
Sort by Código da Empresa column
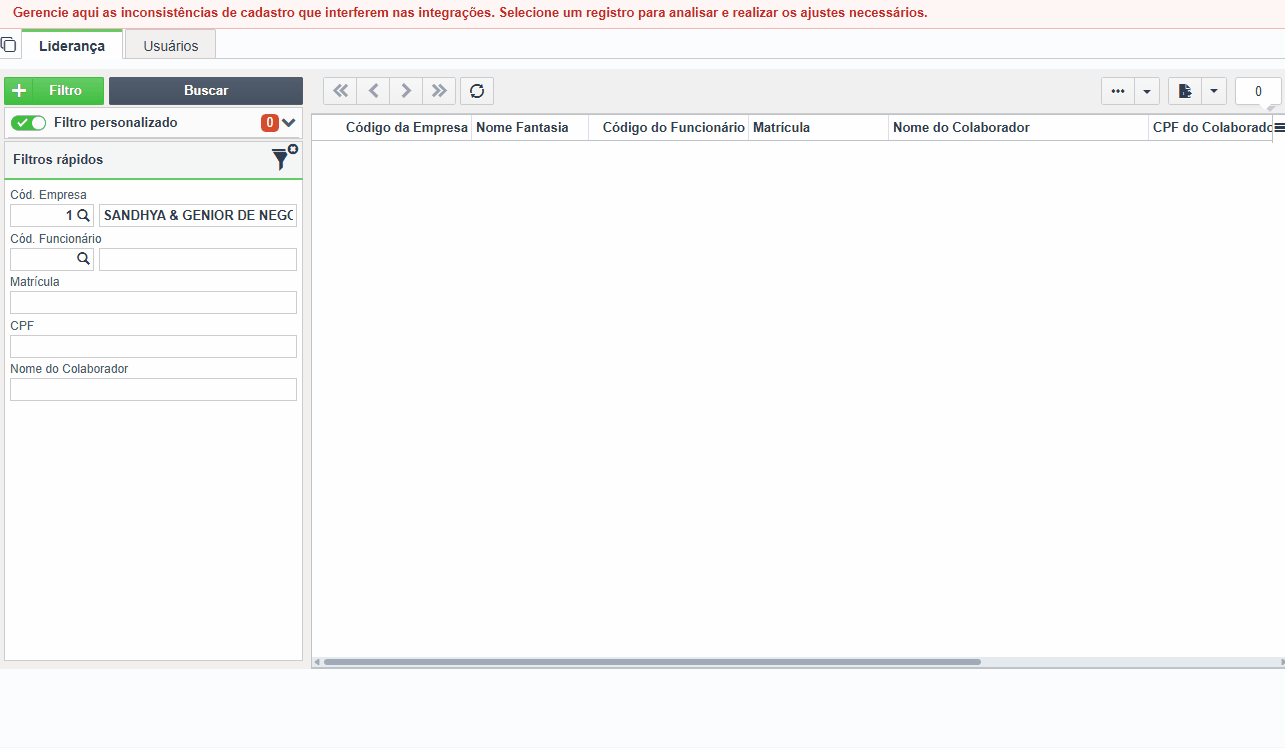[406, 127]
